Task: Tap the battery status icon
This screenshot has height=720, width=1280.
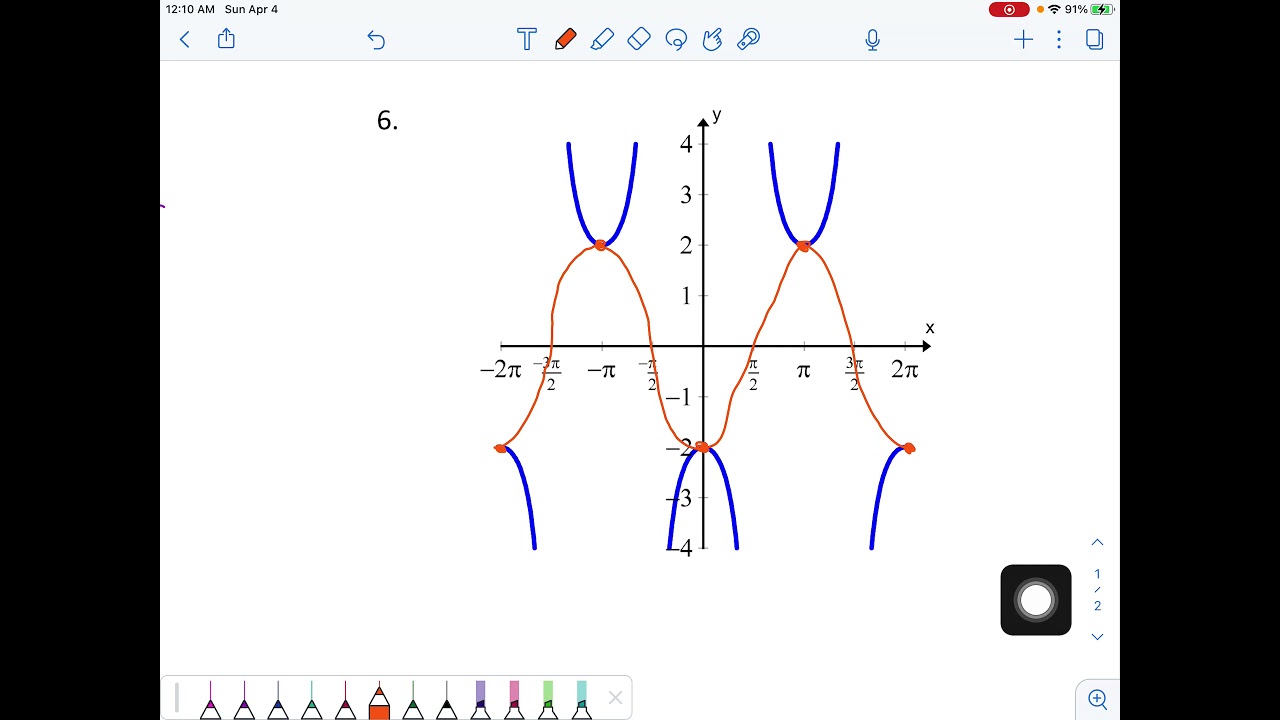Action: point(1102,9)
